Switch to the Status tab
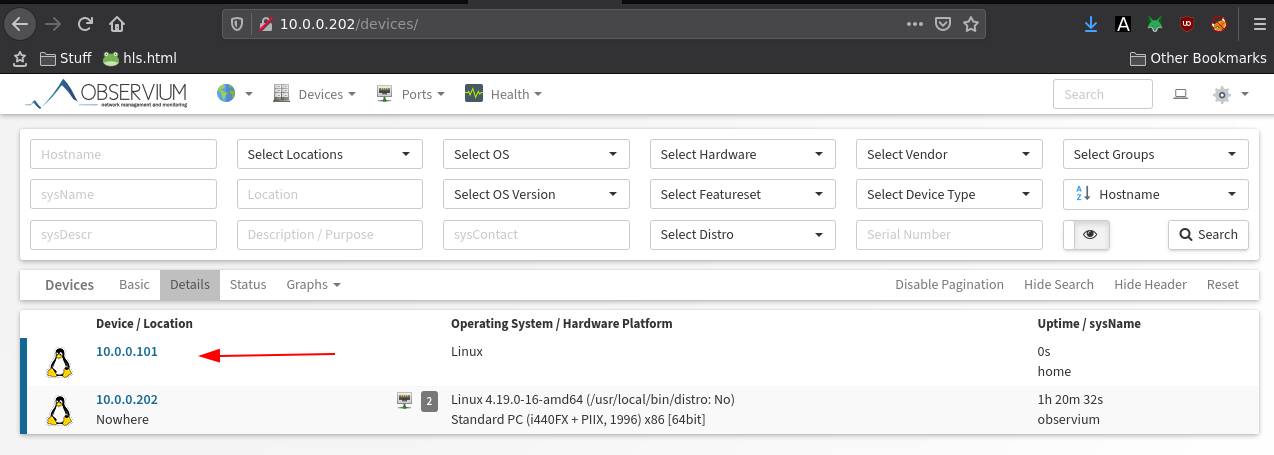 point(248,285)
